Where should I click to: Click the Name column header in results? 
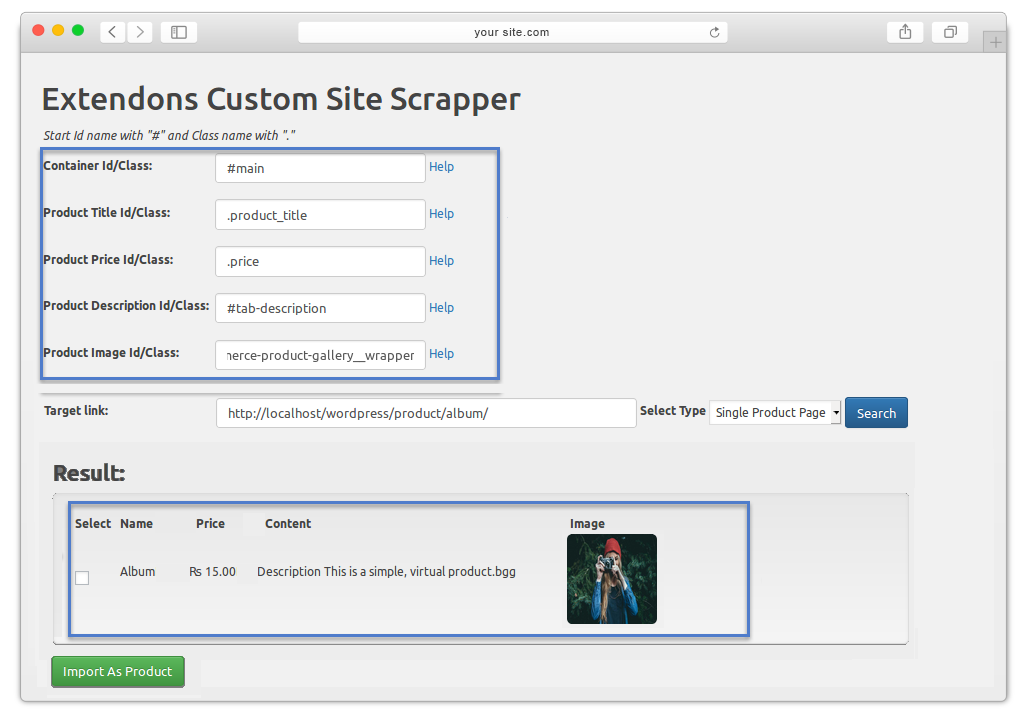pyautogui.click(x=136, y=523)
